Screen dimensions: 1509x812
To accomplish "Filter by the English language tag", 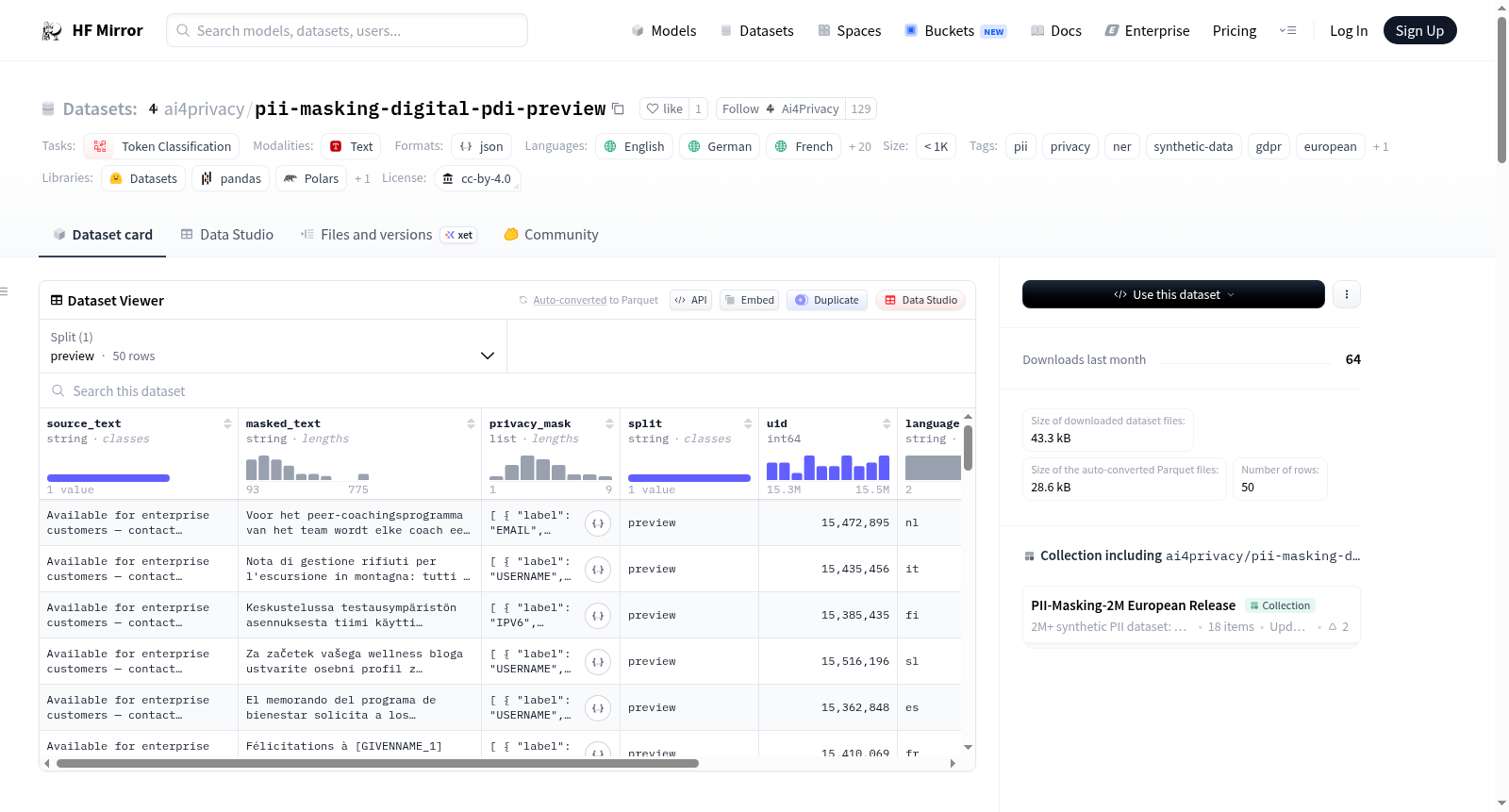I will coord(635,146).
